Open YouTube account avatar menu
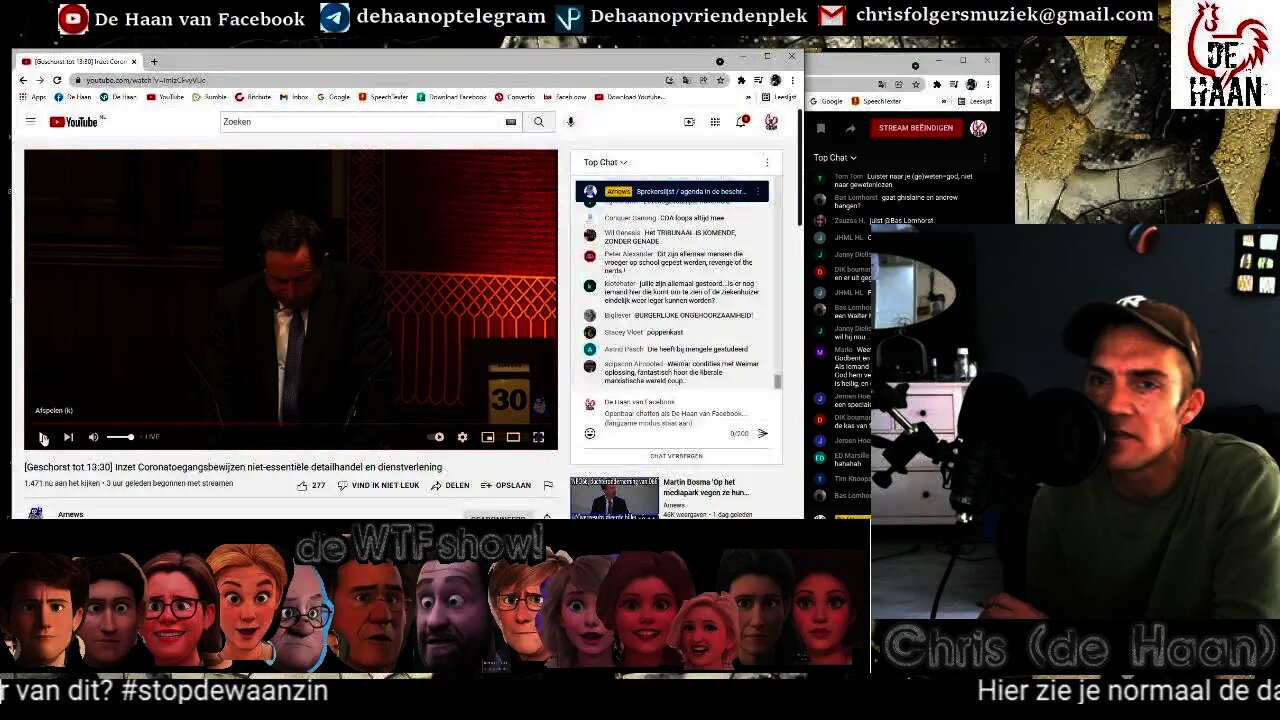This screenshot has width=1280, height=720. tap(771, 122)
